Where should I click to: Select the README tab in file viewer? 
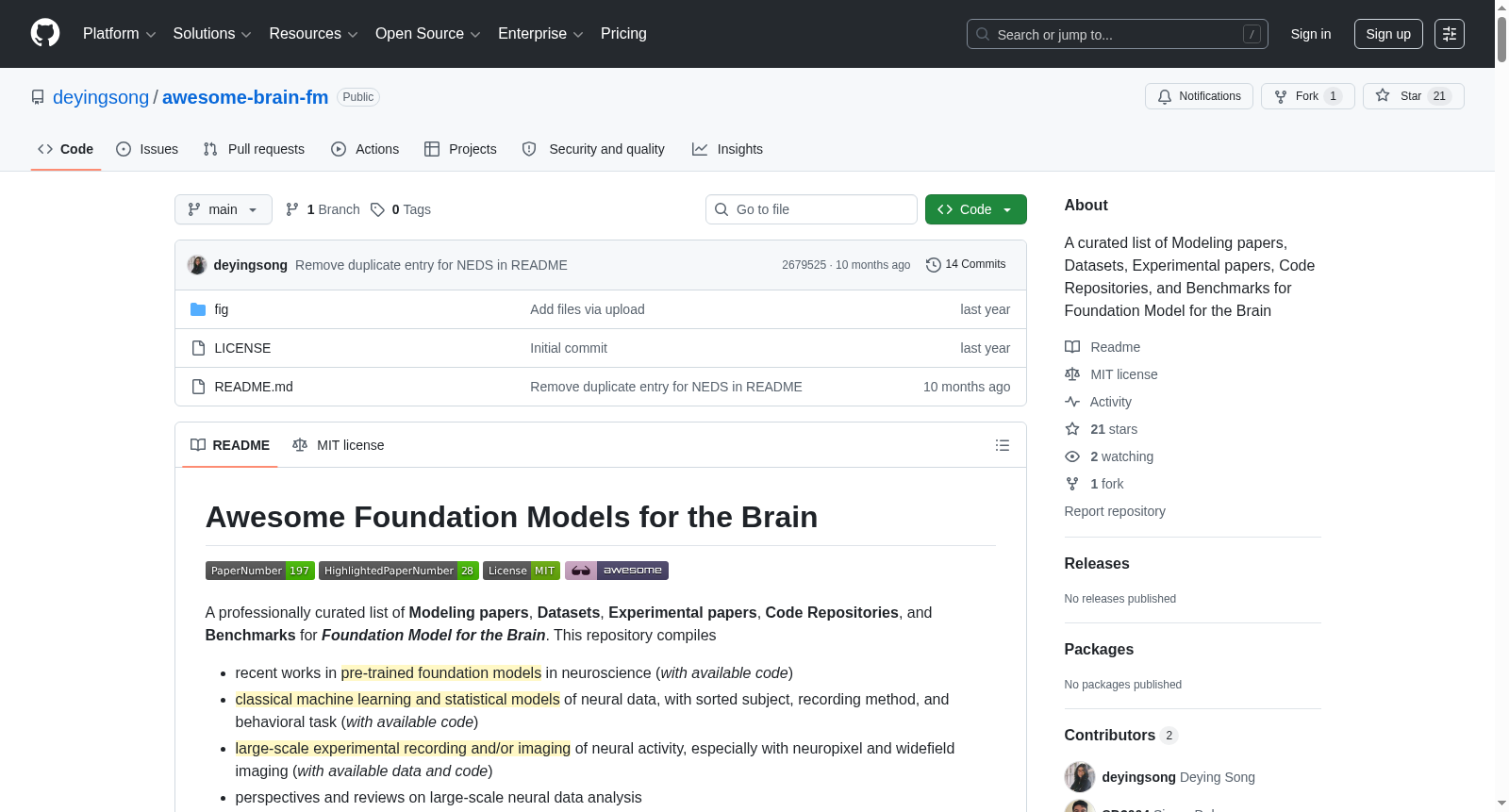pos(230,445)
